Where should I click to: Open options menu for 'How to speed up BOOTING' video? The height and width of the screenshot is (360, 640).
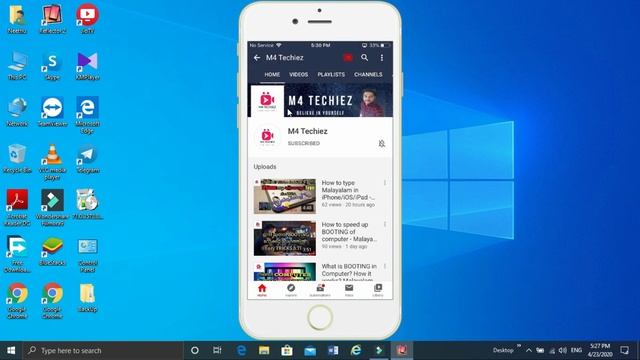(x=385, y=225)
